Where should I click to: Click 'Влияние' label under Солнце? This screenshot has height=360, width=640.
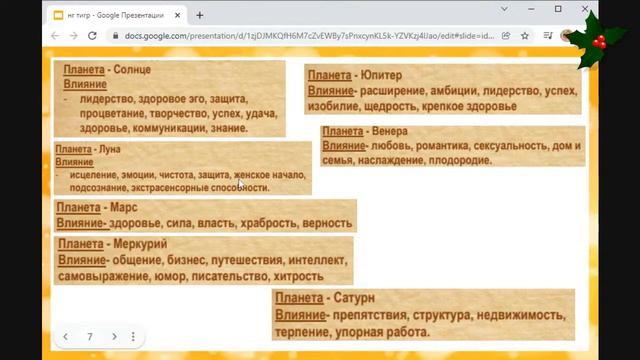[85, 84]
